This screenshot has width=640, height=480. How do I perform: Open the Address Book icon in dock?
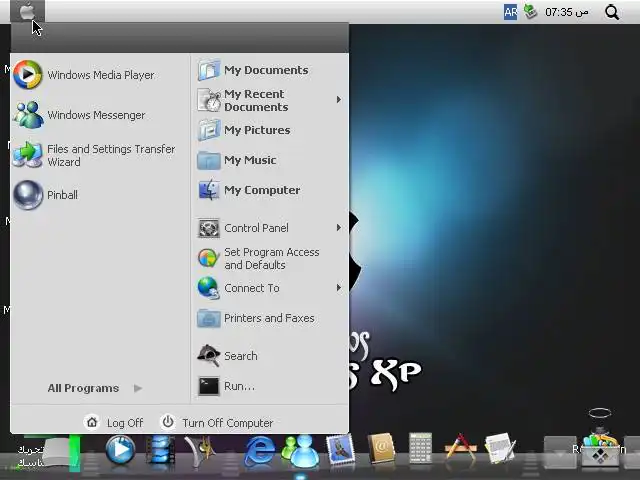(x=381, y=448)
